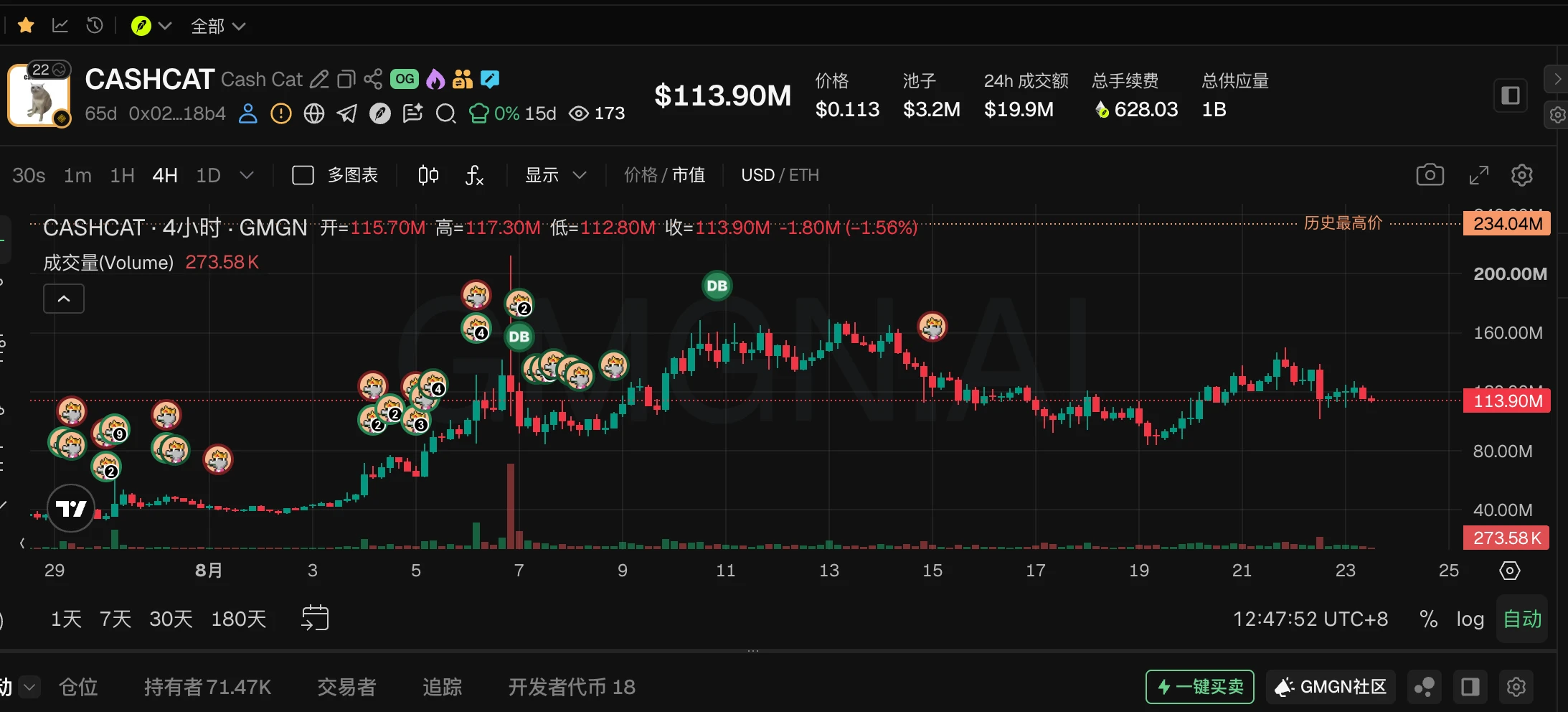Image resolution: width=1568 pixels, height=712 pixels.
Task: Switch currency to USD
Action: (757, 175)
